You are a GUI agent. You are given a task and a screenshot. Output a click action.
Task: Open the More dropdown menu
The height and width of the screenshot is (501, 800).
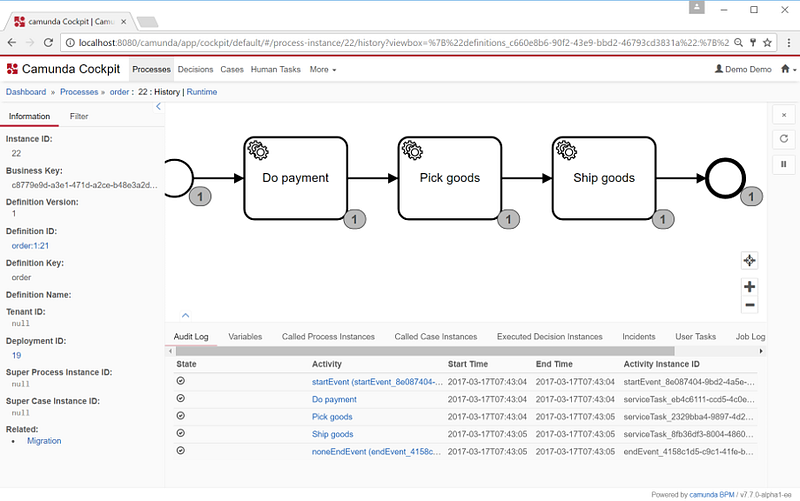322,70
